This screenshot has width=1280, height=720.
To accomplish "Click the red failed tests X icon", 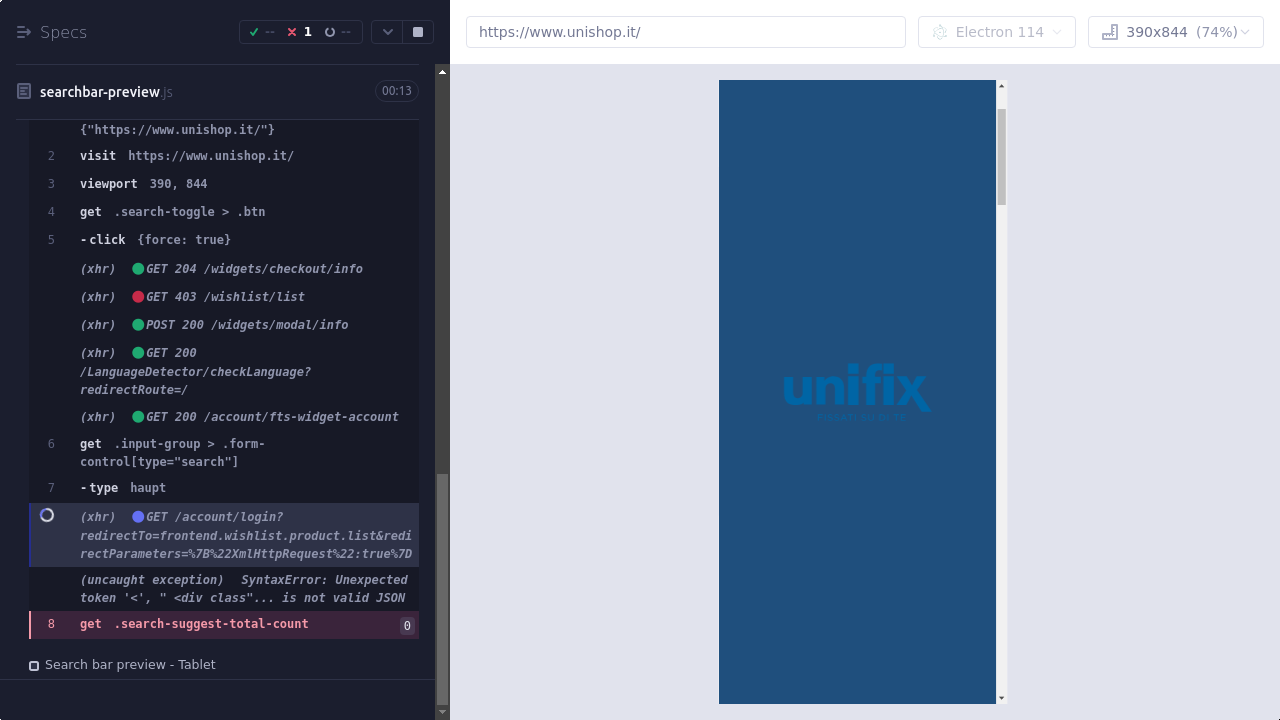I will coord(292,32).
